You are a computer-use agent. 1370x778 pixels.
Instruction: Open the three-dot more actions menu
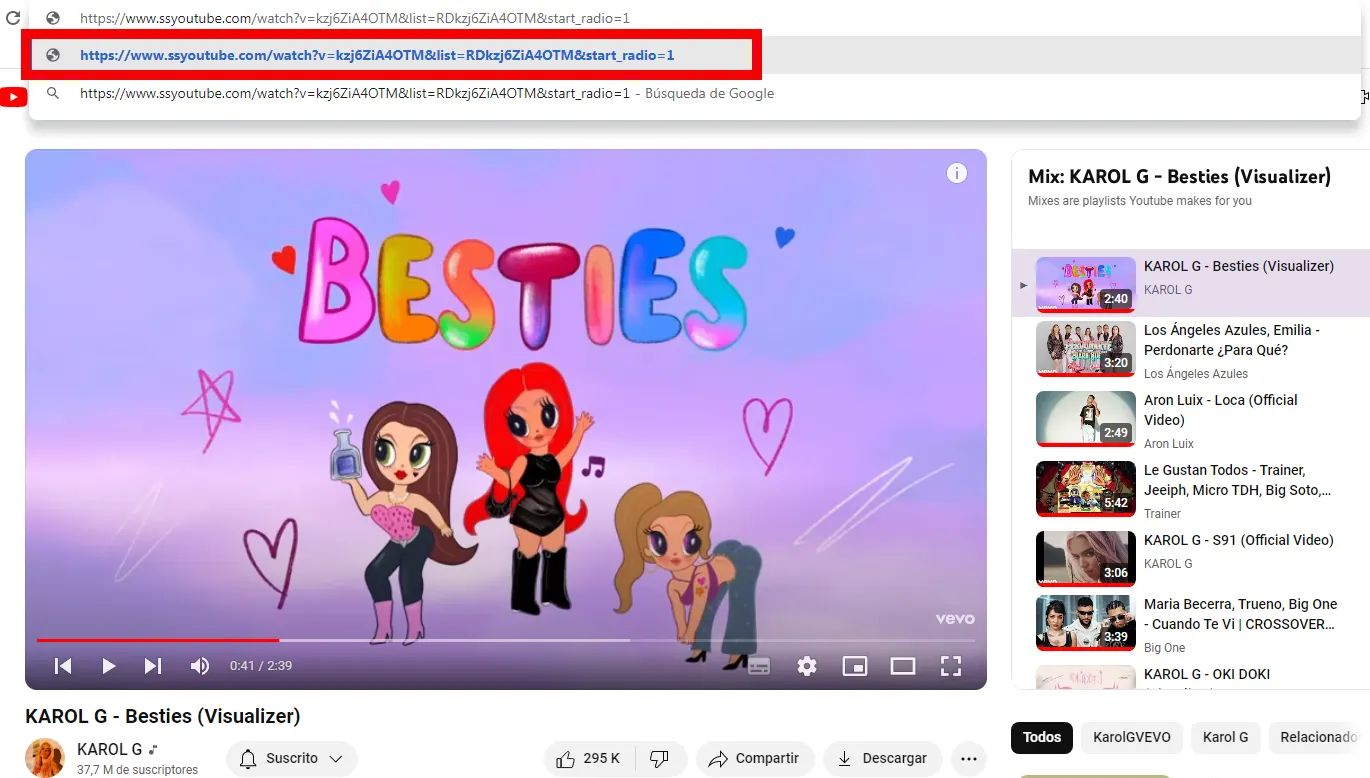[x=968, y=759]
